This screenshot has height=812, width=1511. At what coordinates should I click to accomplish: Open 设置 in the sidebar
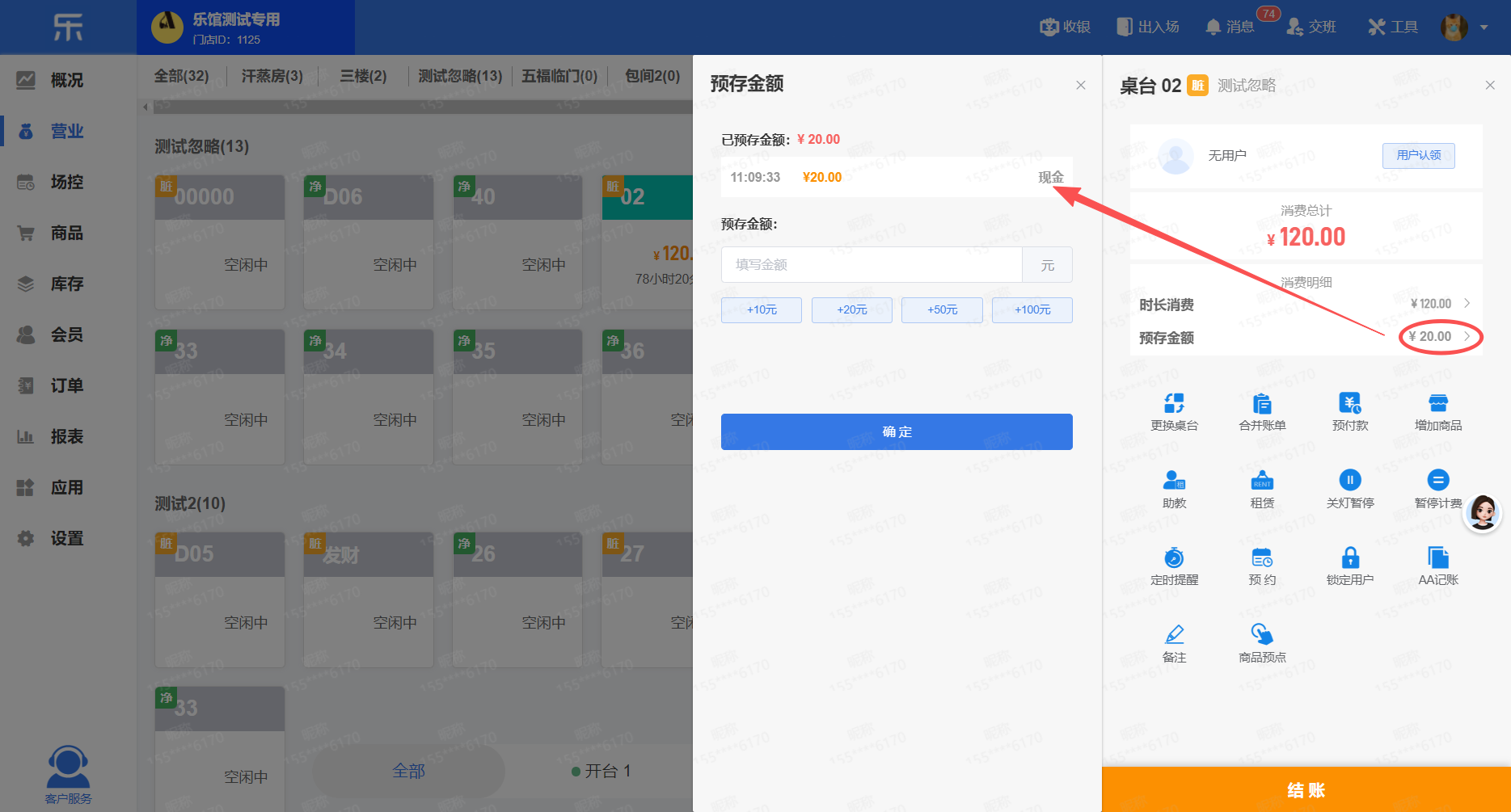point(68,538)
